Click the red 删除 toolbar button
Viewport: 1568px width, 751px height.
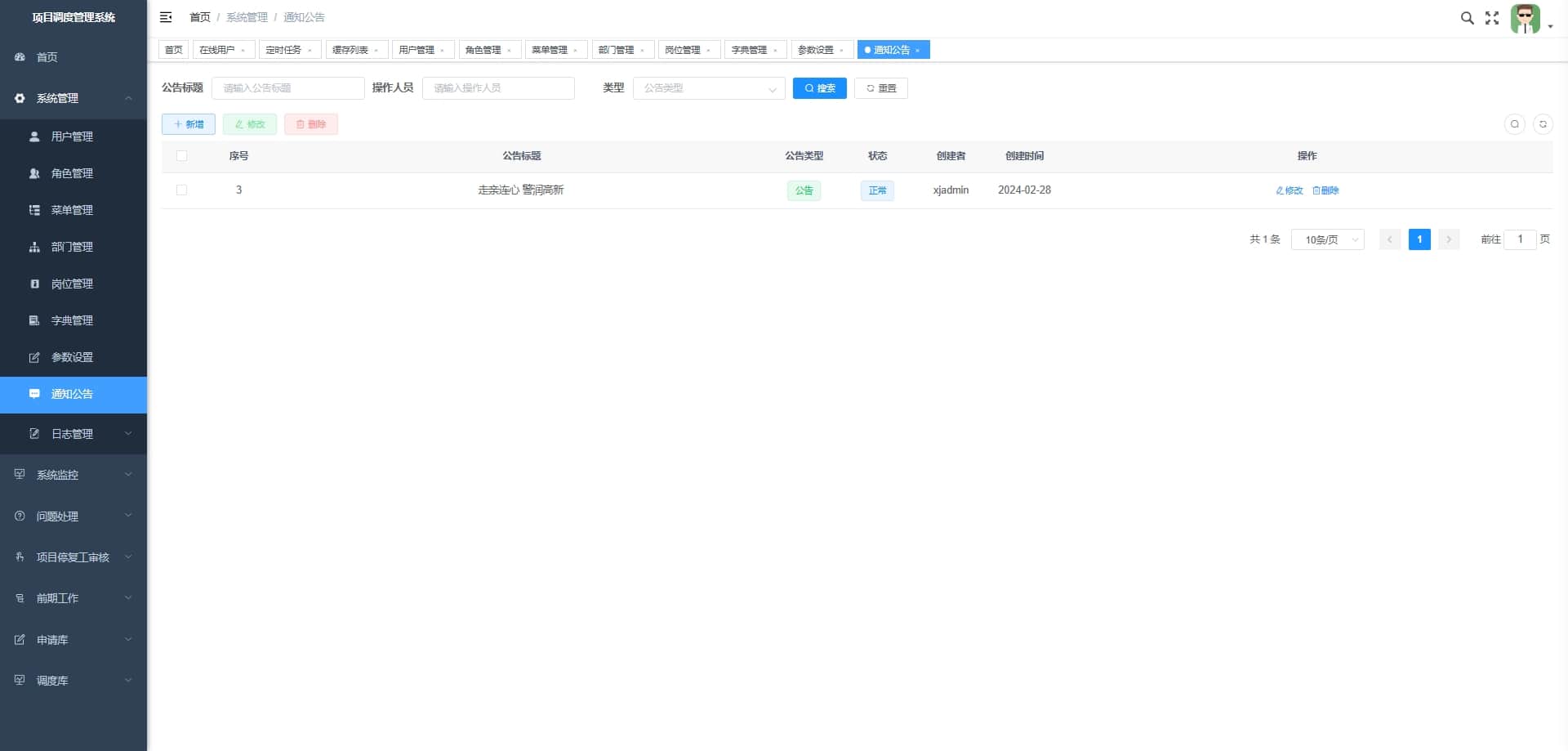(x=311, y=124)
